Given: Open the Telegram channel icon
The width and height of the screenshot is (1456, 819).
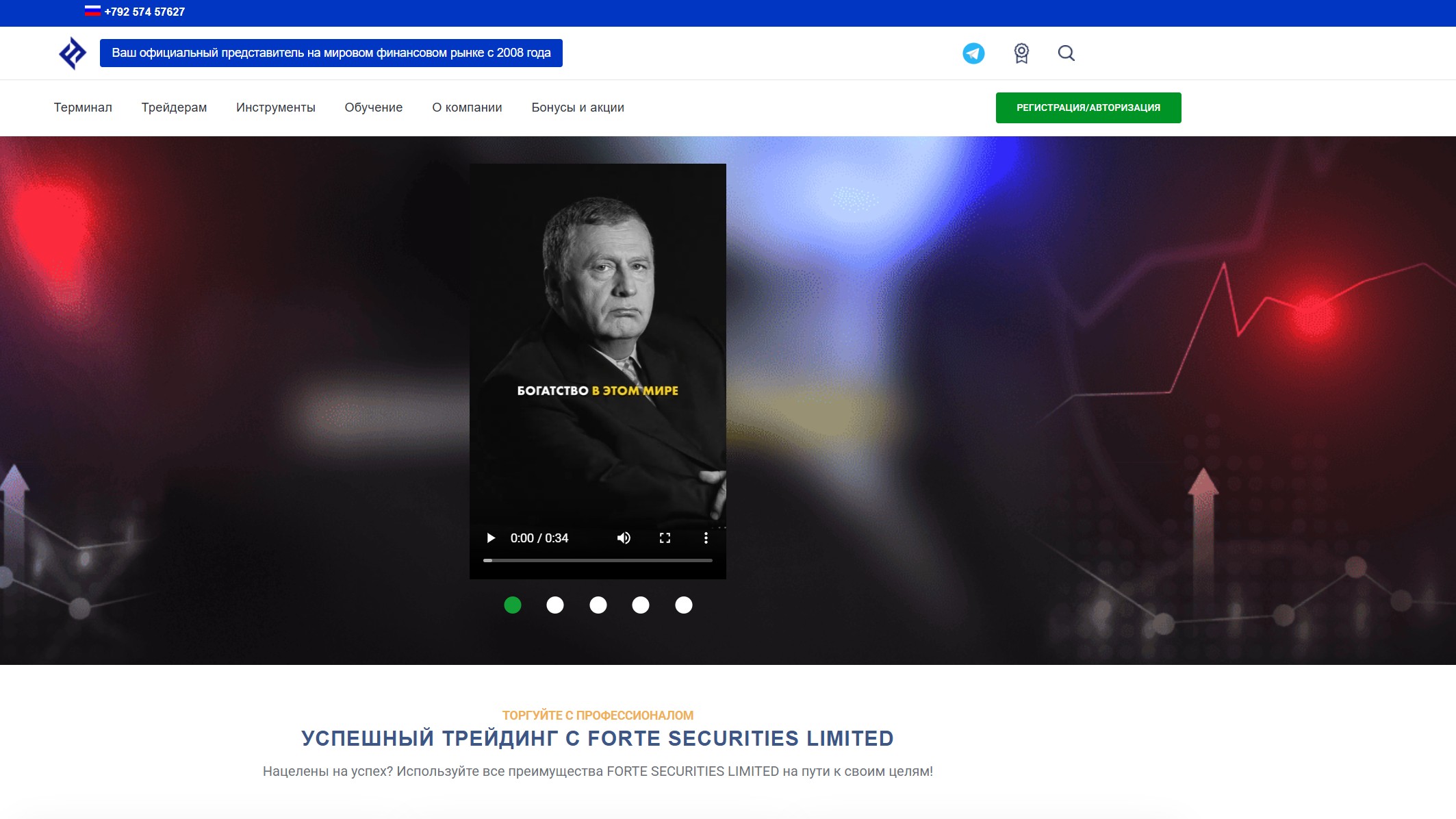Looking at the screenshot, I should 973,53.
